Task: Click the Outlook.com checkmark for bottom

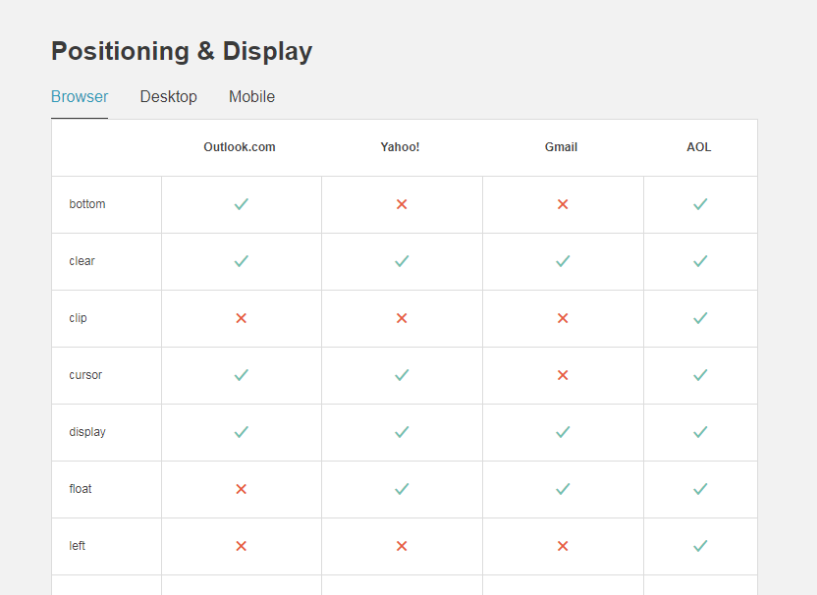Action: tap(241, 204)
